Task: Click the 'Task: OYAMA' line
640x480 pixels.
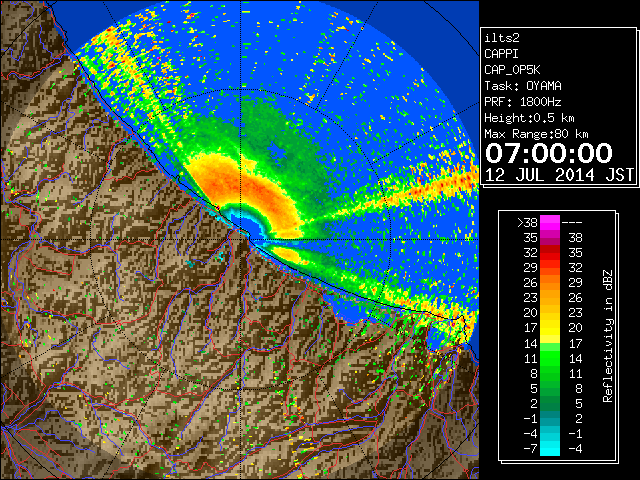Action: pos(523,86)
